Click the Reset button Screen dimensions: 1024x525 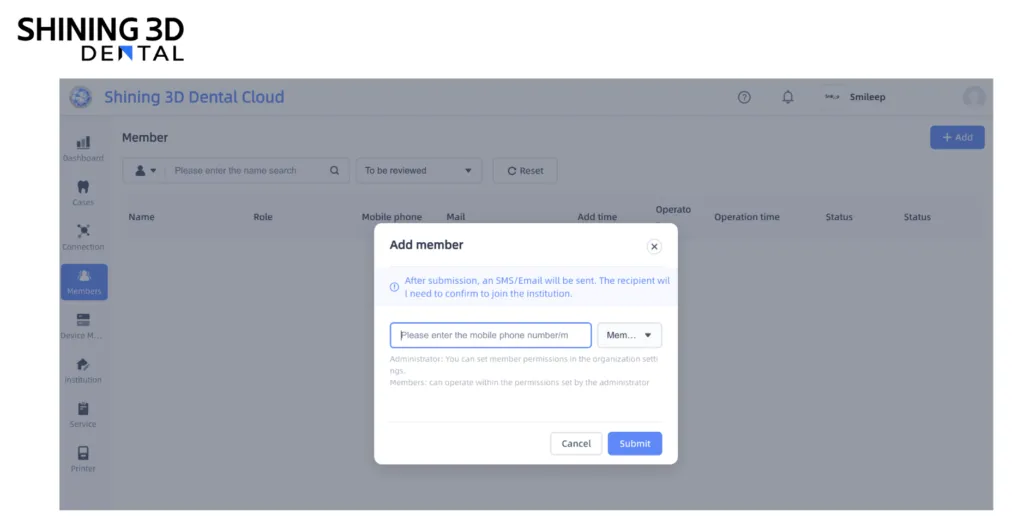pyautogui.click(x=525, y=170)
